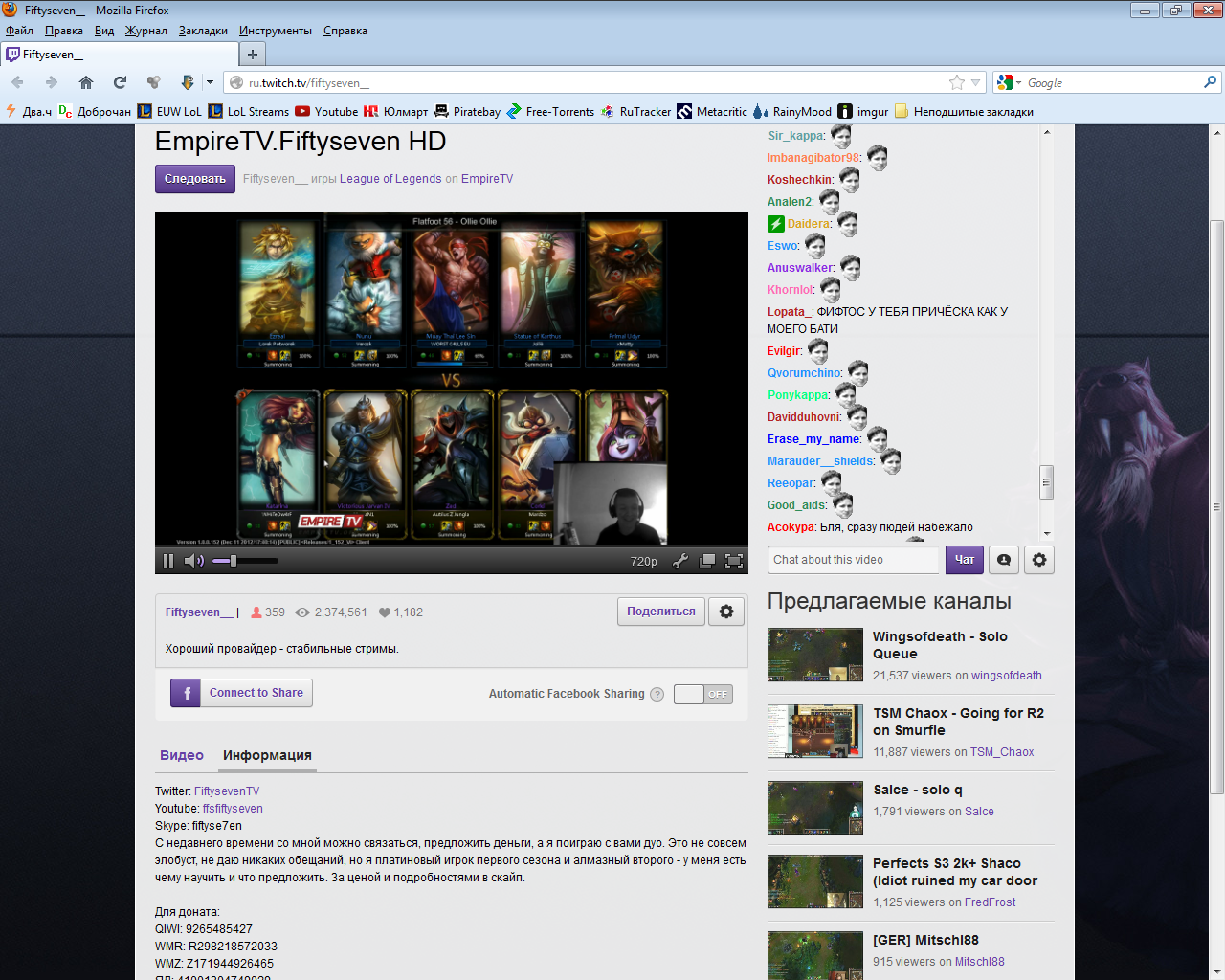Click the address bar URL
The height and width of the screenshot is (980, 1225).
pos(308,83)
